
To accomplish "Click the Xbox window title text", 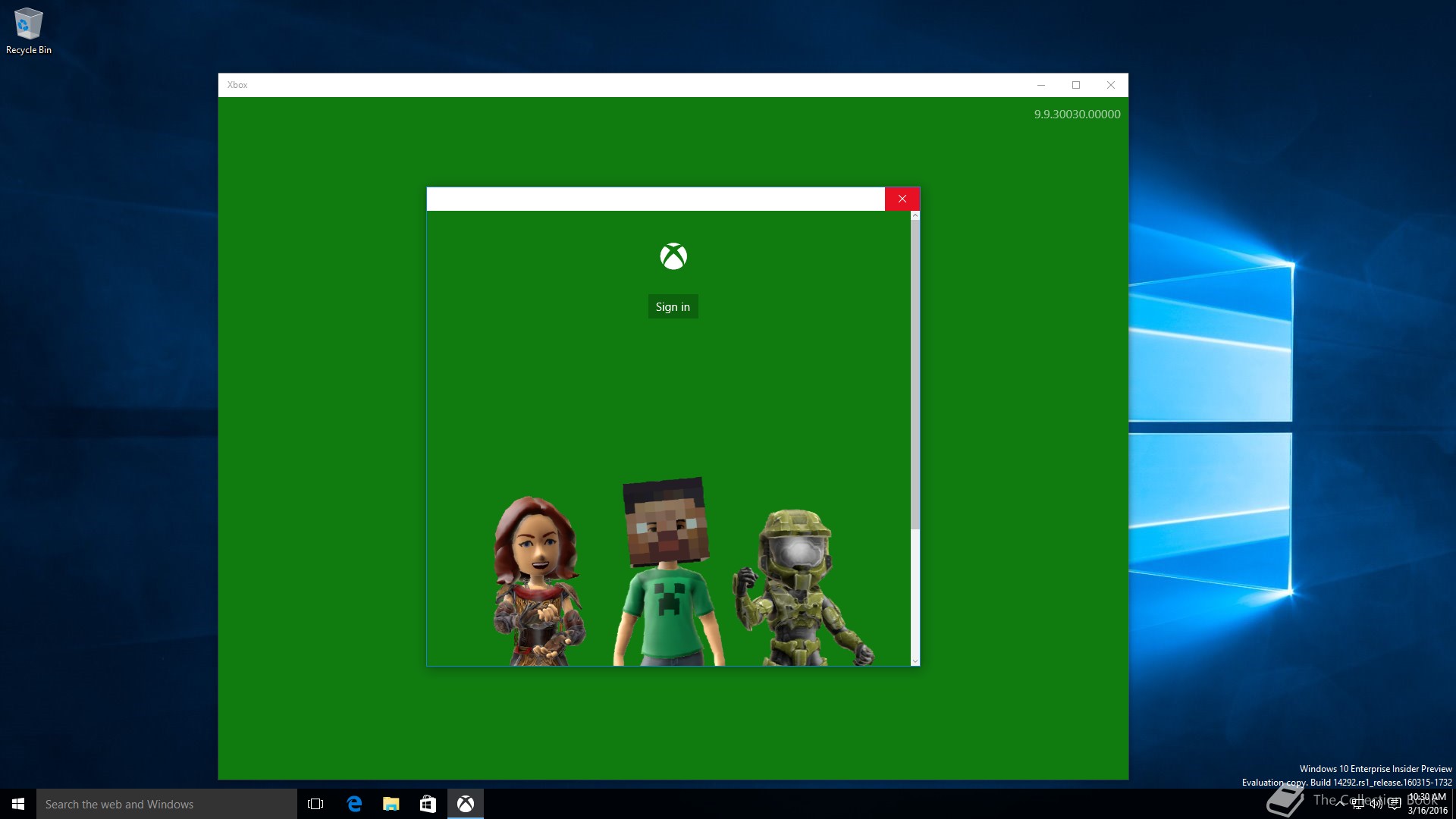I will [237, 85].
